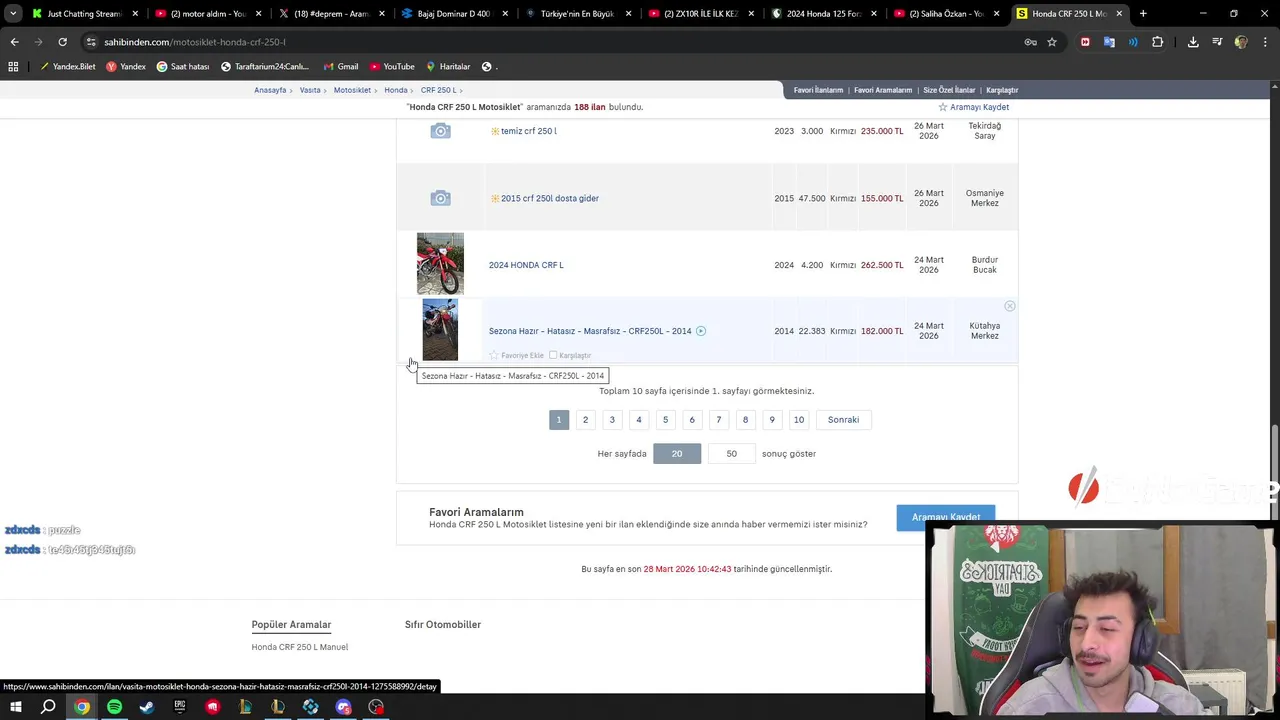Open Favori İlanlarım link
The height and width of the screenshot is (720, 1280).
818,90
